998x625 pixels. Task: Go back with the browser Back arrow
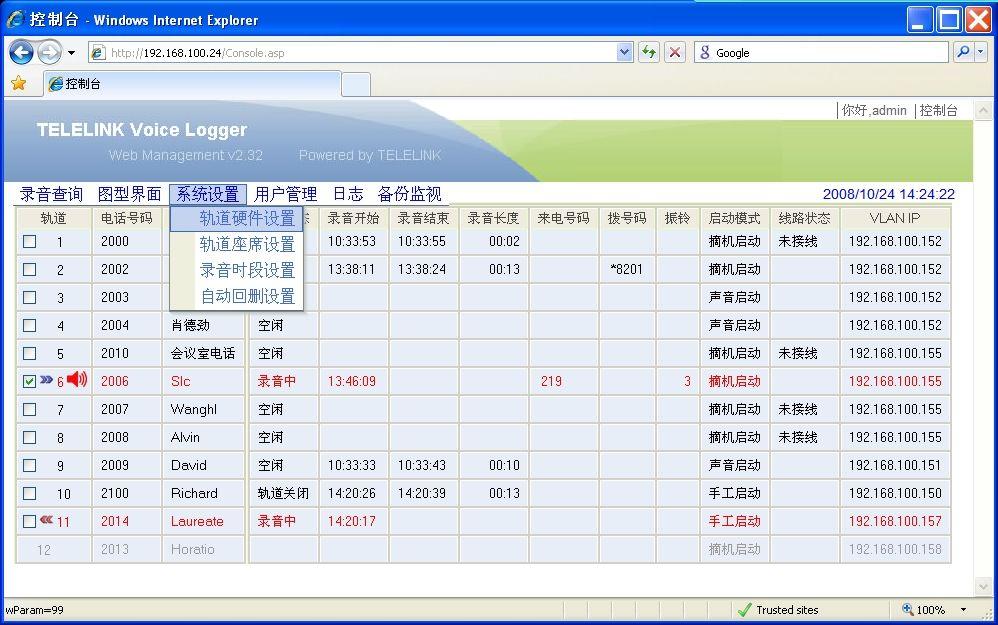(22, 52)
